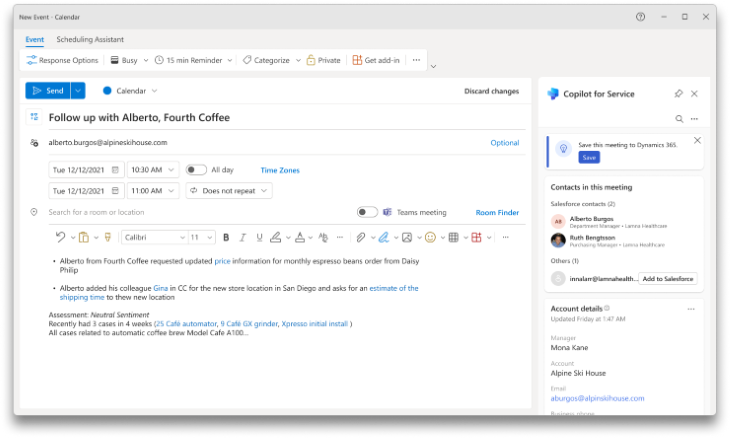Click the add-ins icon in formatting toolbar
The width and height of the screenshot is (730, 438).
(x=476, y=237)
